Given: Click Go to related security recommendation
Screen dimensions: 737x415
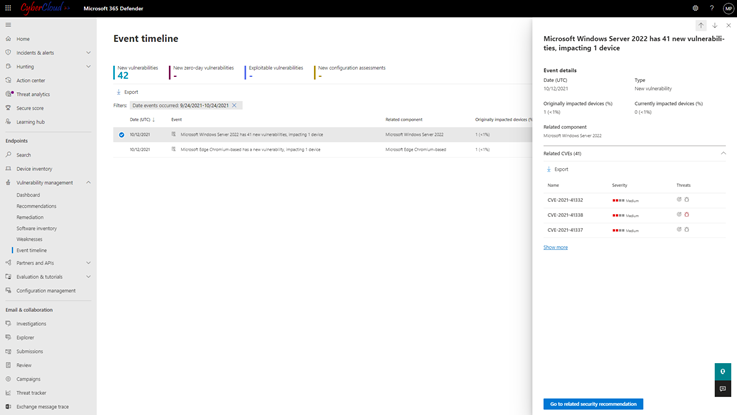Looking at the screenshot, I should [x=593, y=404].
